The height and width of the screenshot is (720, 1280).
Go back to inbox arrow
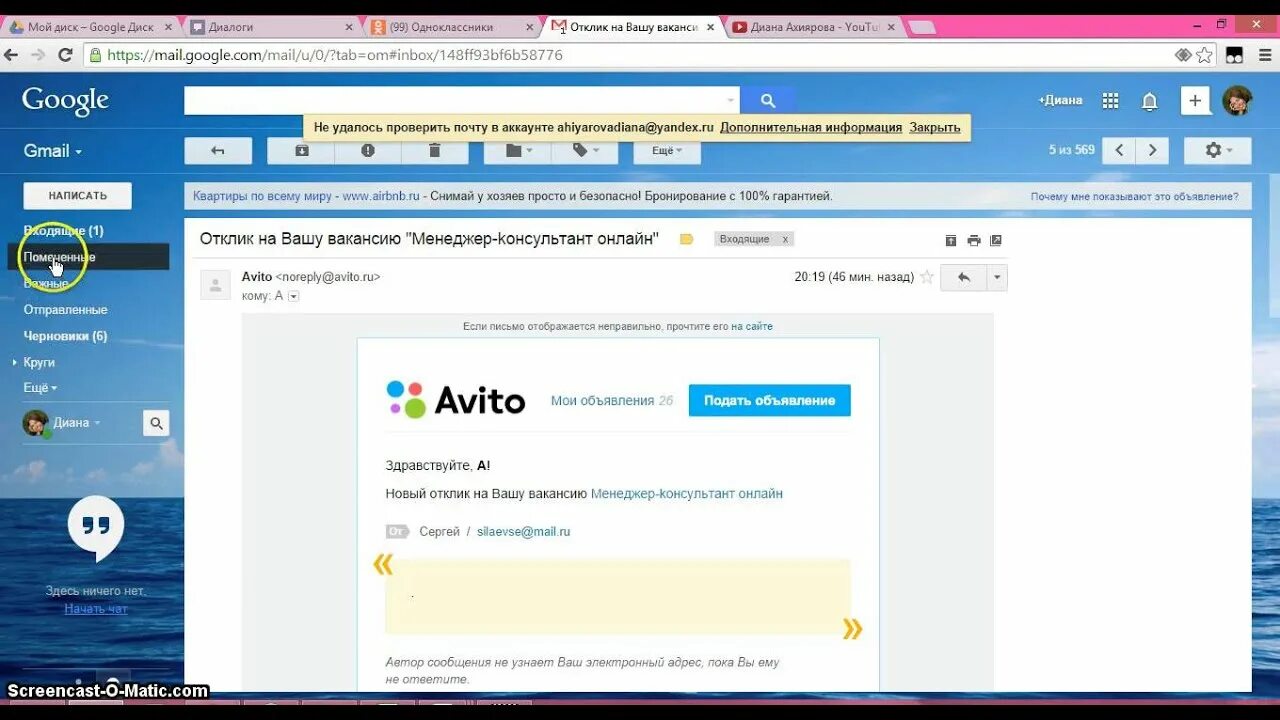[217, 150]
